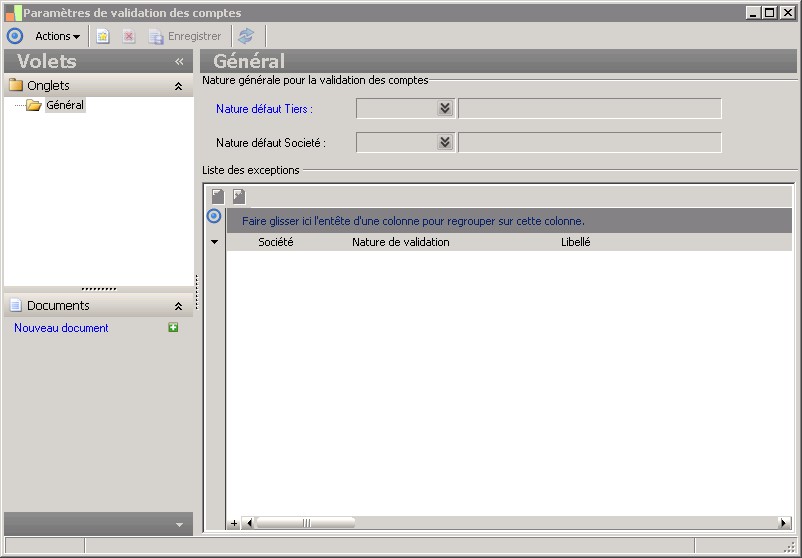Click the new record toolbar icon
This screenshot has width=802, height=558.
[x=103, y=36]
